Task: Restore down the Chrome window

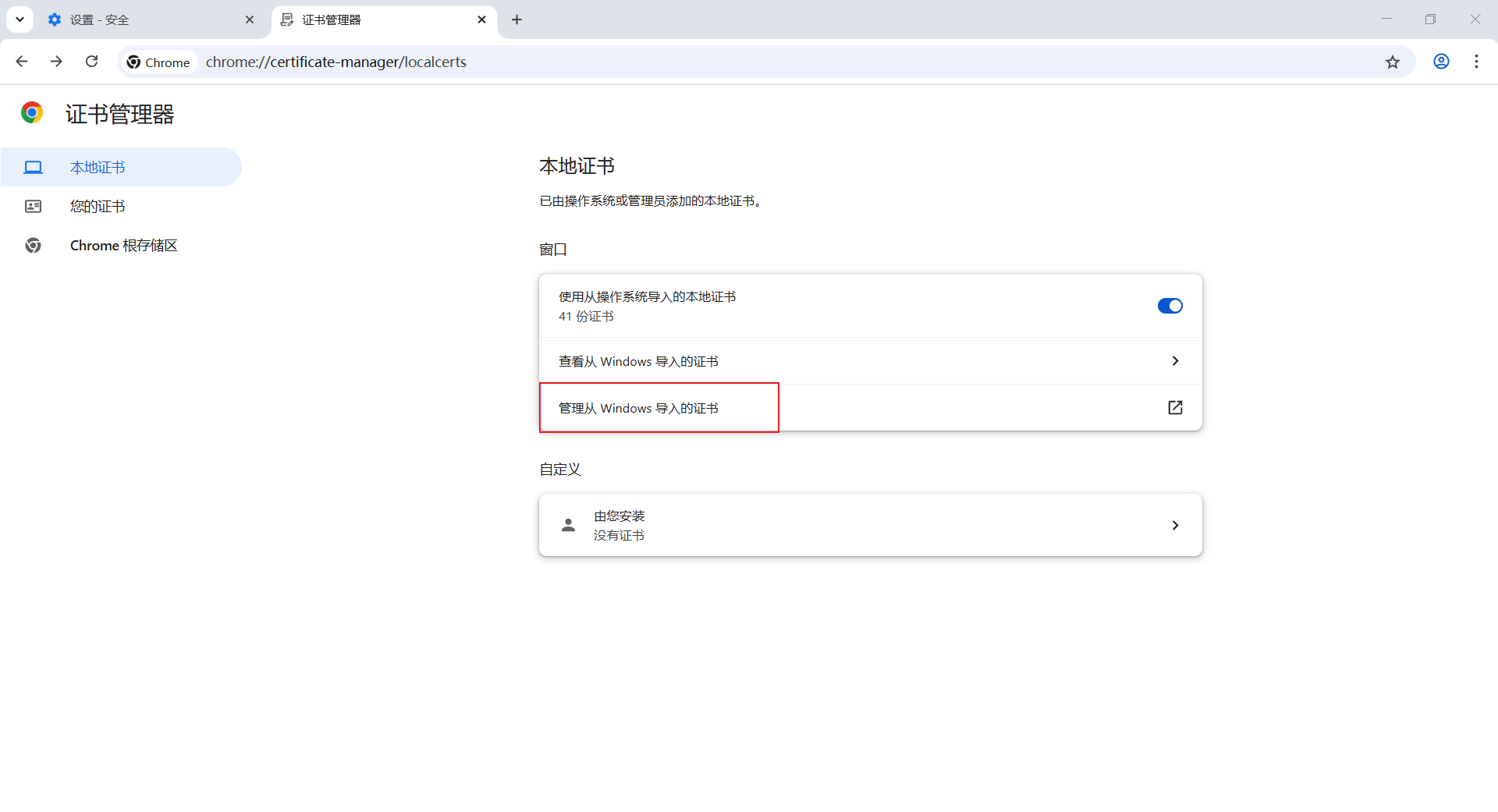Action: click(x=1430, y=20)
